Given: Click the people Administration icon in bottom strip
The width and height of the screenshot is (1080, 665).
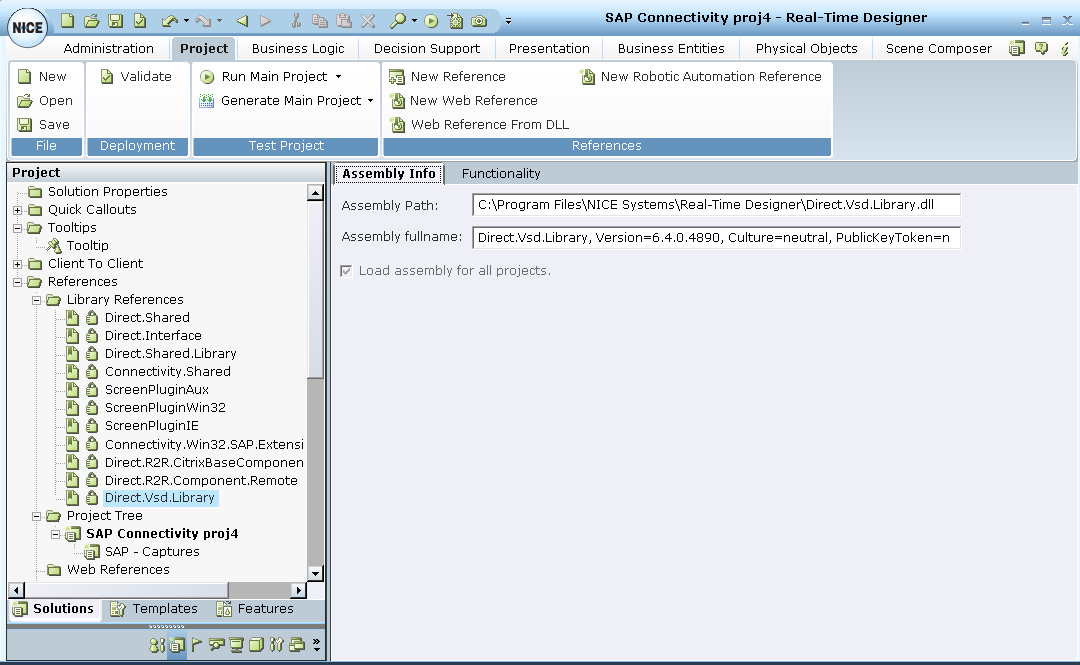Looking at the screenshot, I should click(157, 645).
